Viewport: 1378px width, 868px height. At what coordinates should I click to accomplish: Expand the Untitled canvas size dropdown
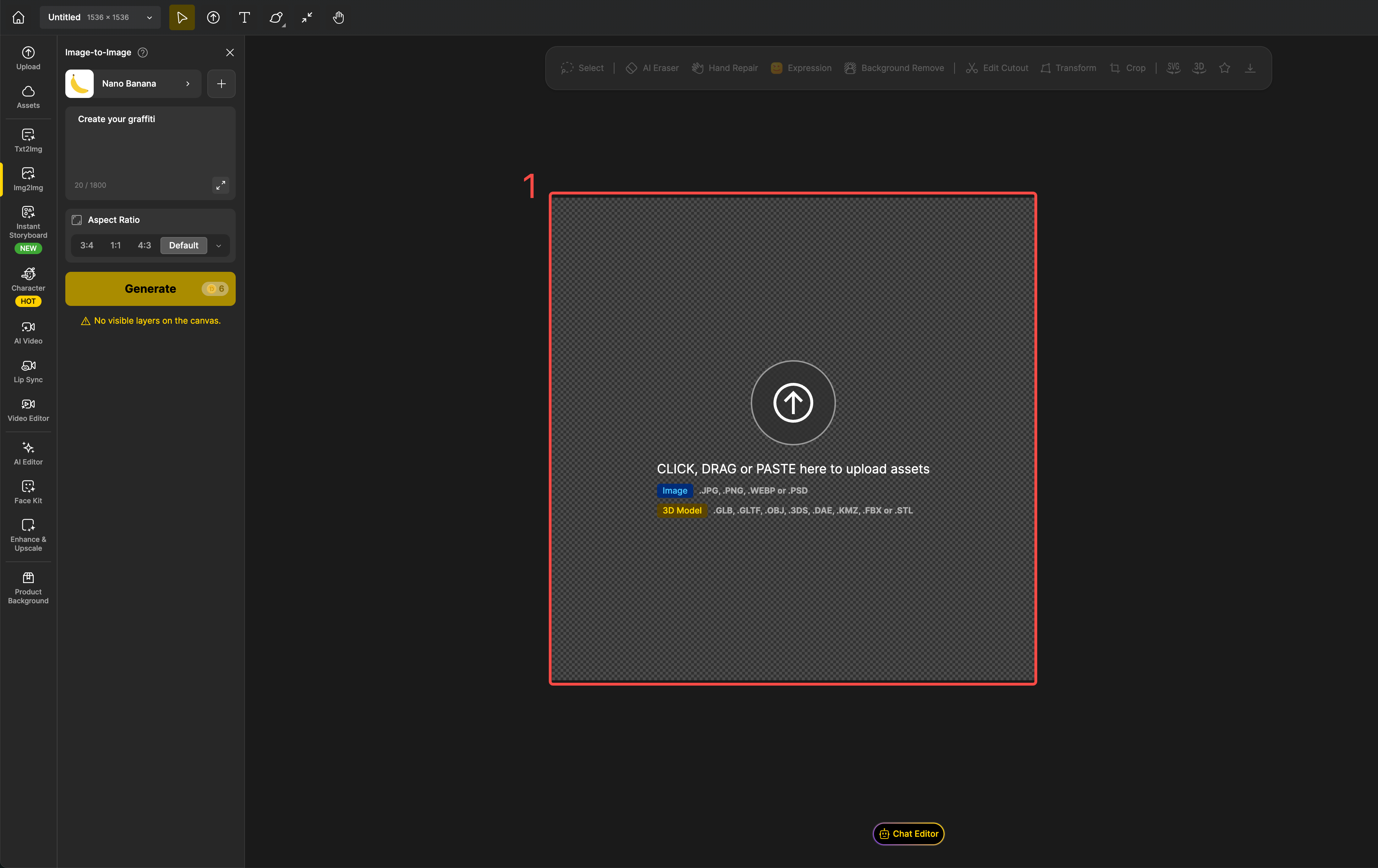click(x=149, y=17)
